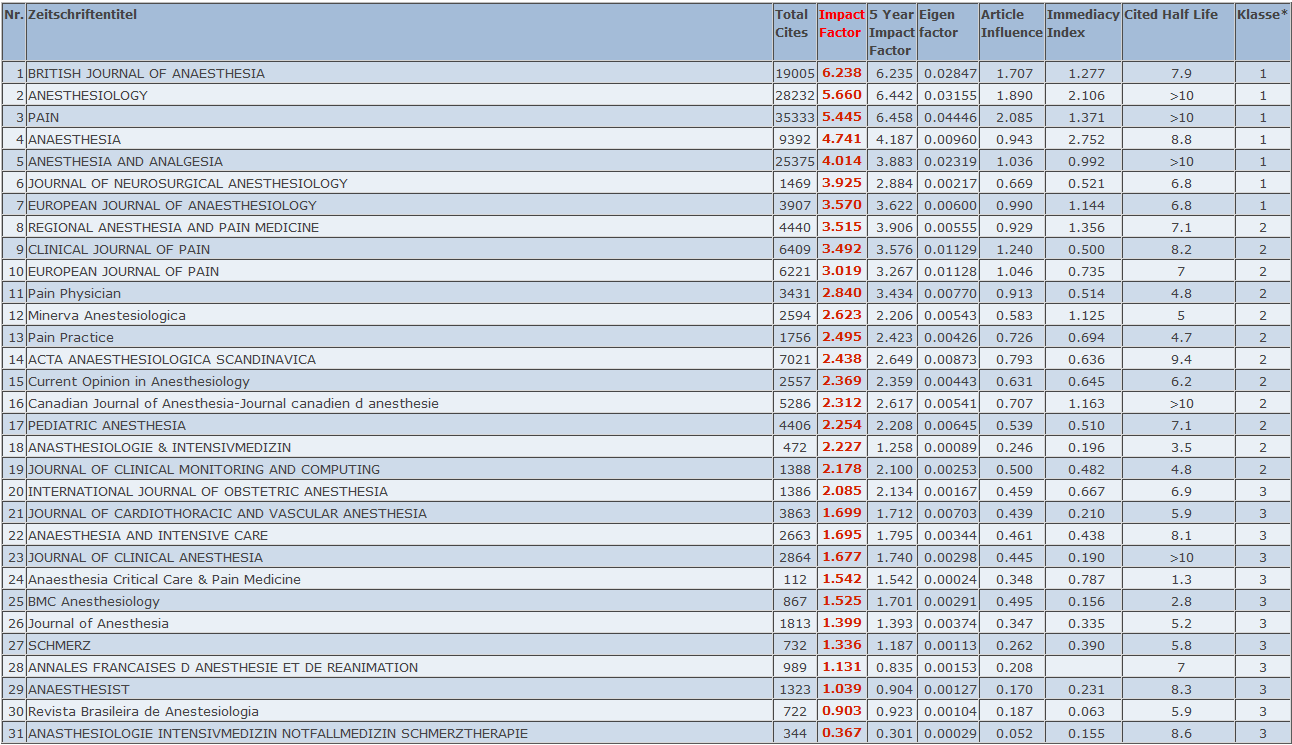Click Revista Brasileira de Anestesiologia

tap(143, 712)
